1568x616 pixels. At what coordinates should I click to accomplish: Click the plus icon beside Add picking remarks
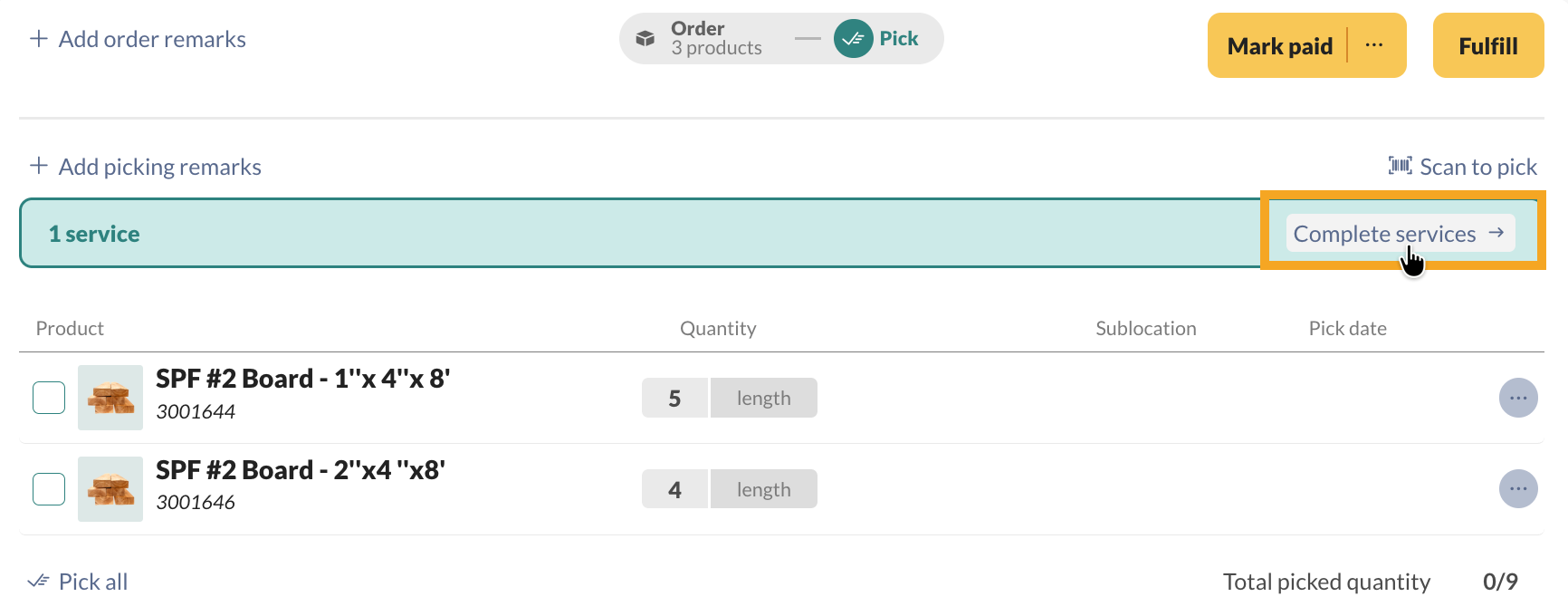pyautogui.click(x=38, y=165)
